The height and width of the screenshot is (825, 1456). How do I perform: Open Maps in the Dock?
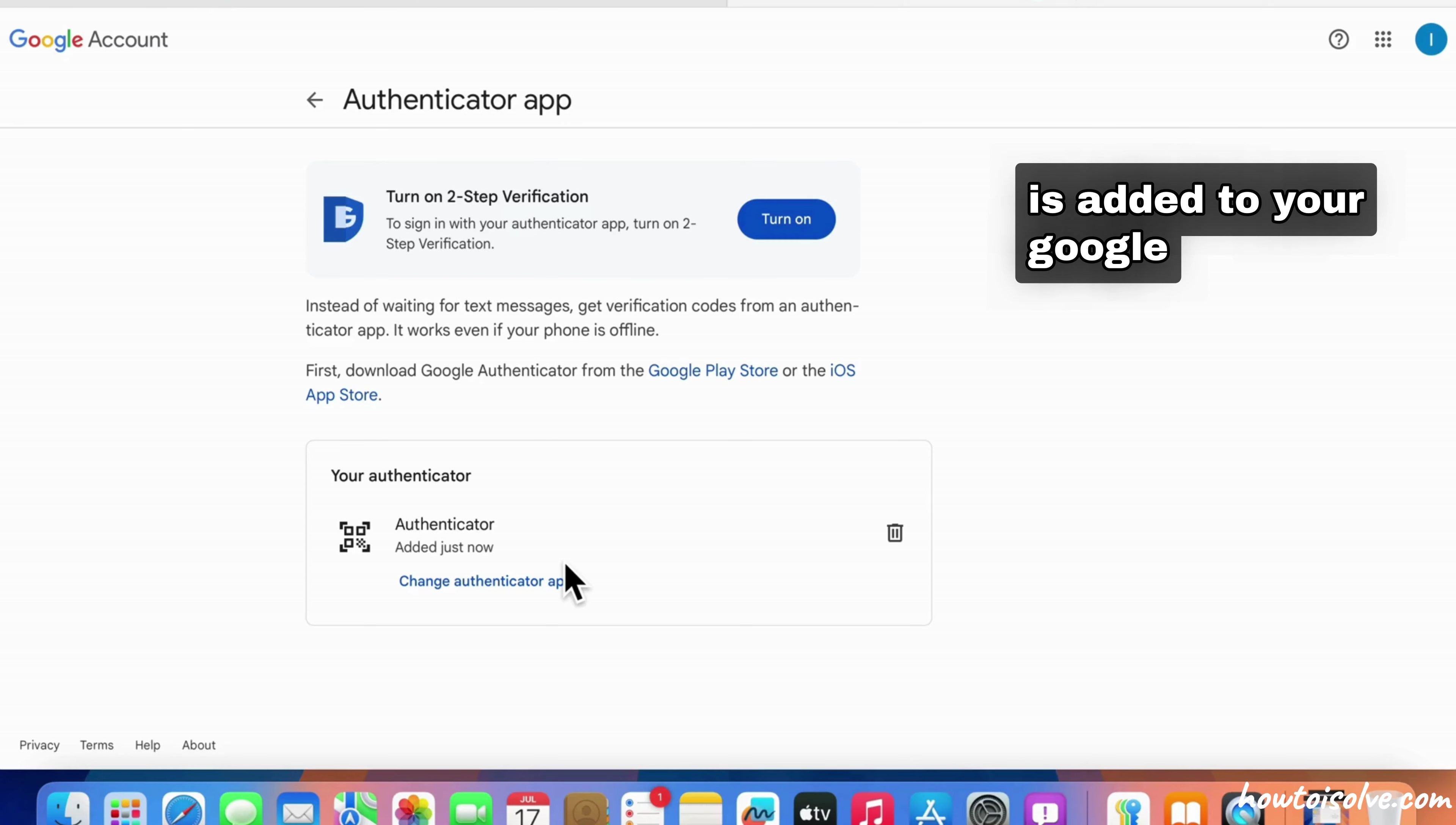(356, 809)
